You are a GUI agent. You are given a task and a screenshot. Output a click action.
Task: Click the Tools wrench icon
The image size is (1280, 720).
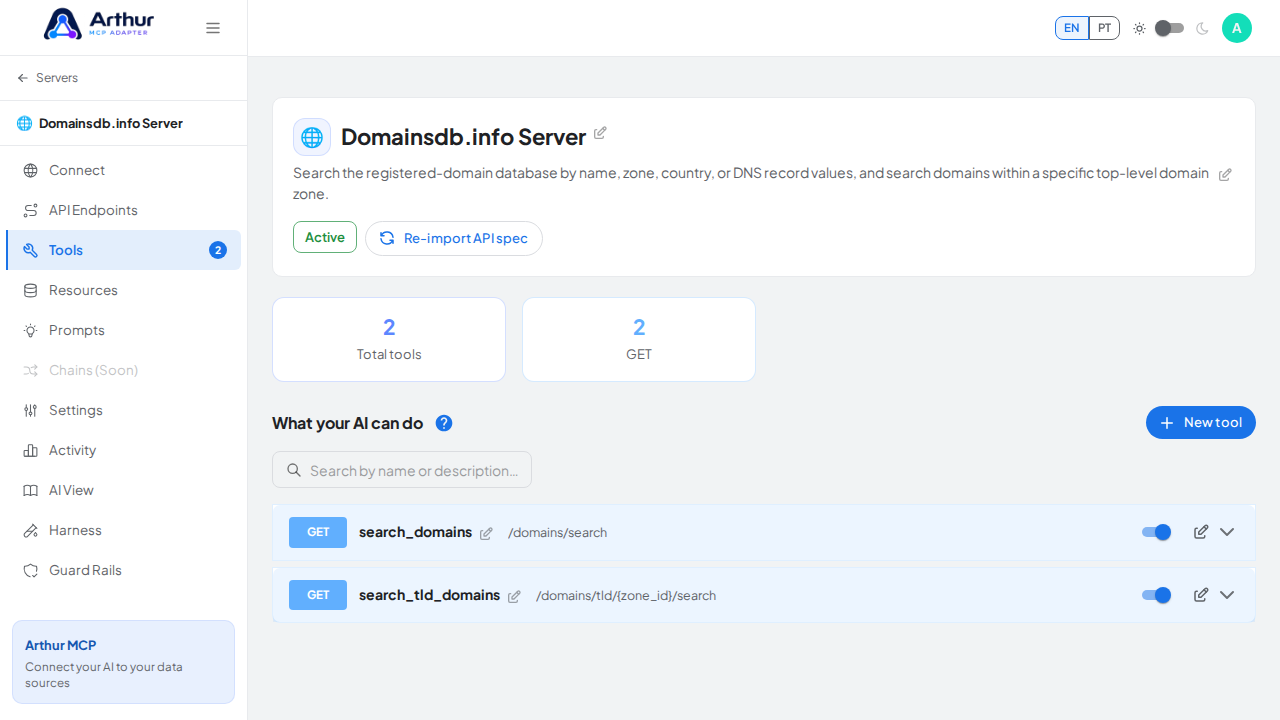31,250
